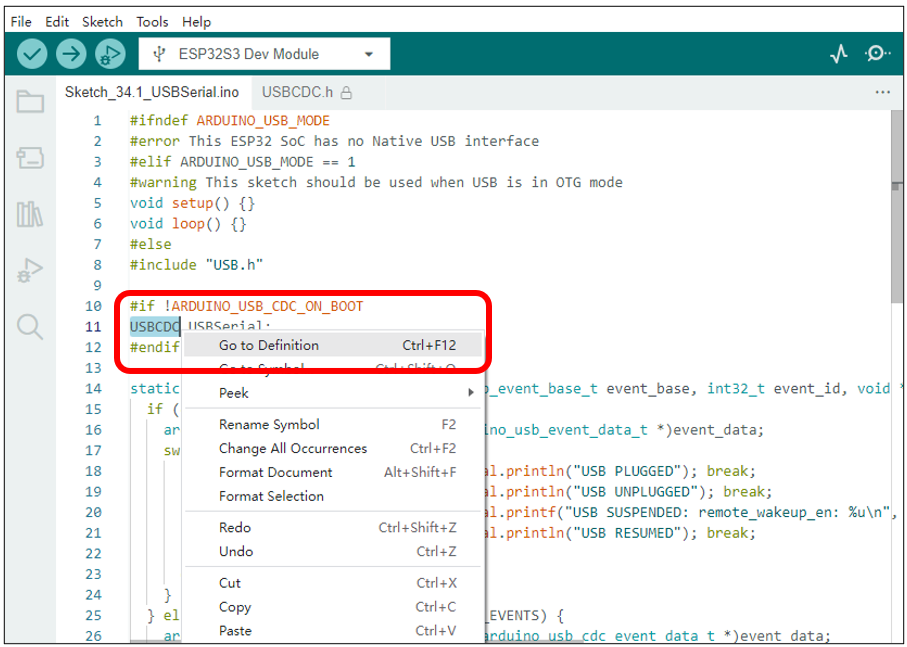Open the Library Manager sidebar
This screenshot has width=907, height=647.
30,214
